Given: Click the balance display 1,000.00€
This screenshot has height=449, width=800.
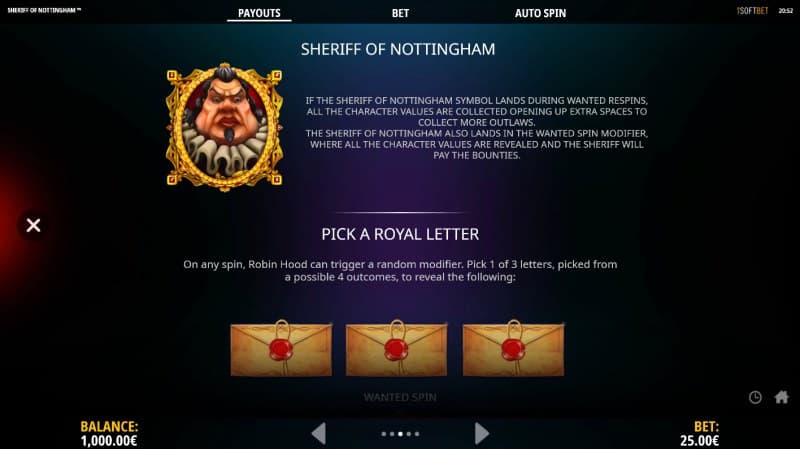Looking at the screenshot, I should [x=109, y=441].
